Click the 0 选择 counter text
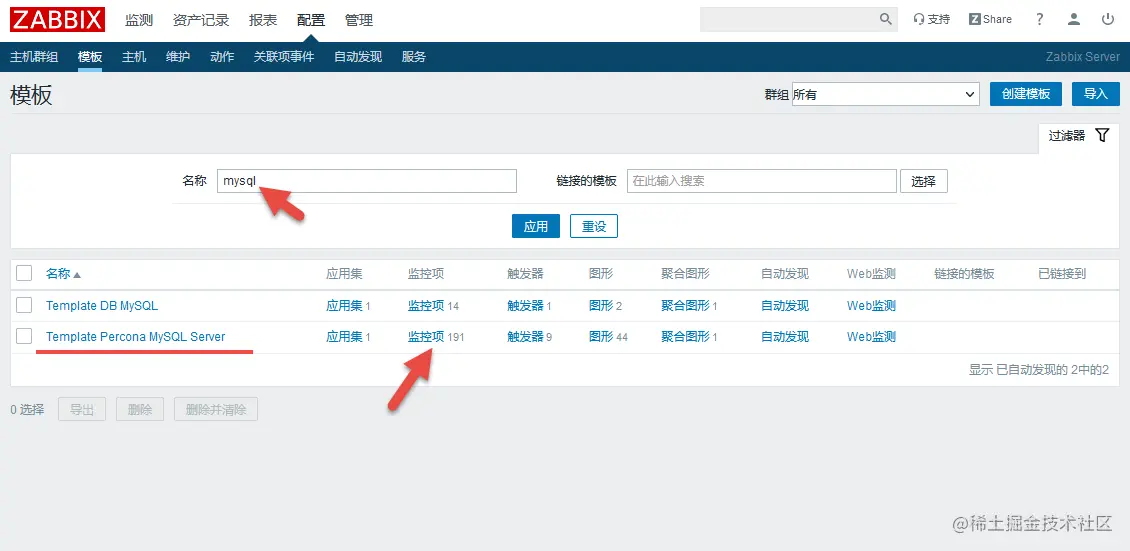This screenshot has height=551, width=1130. pos(27,409)
